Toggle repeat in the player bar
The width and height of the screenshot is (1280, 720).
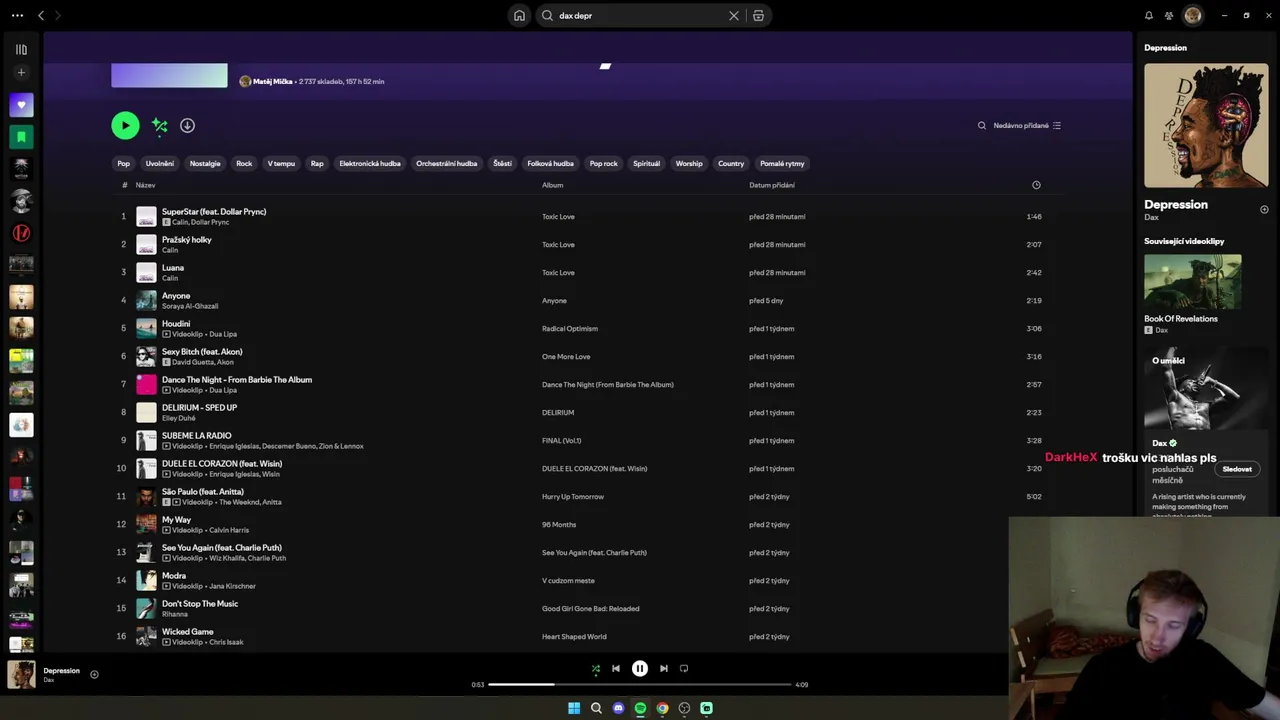click(684, 669)
